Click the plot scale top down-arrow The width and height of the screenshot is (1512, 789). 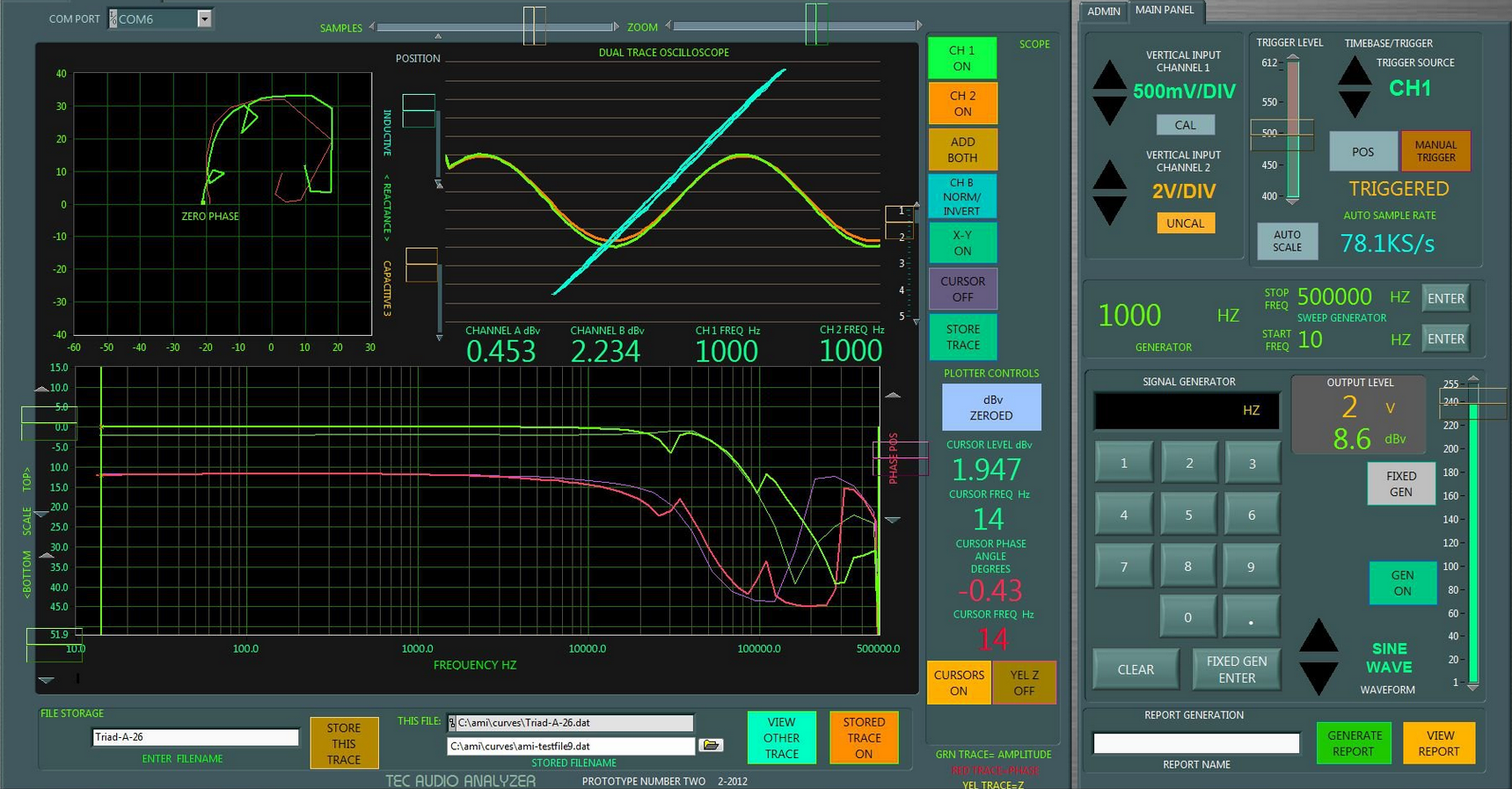[x=41, y=514]
